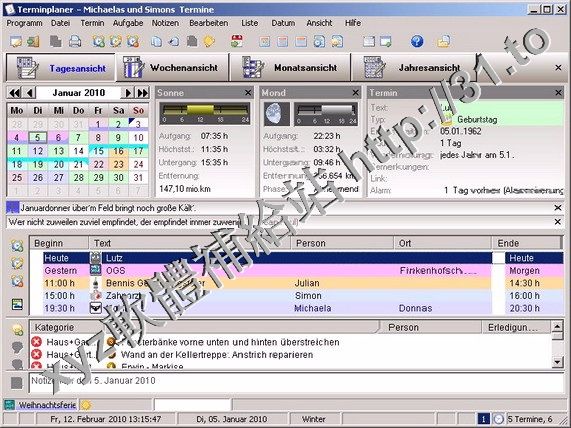This screenshot has height=428, width=571.
Task: Click the sun icon in bottom bar
Action: pyautogui.click(x=86, y=405)
